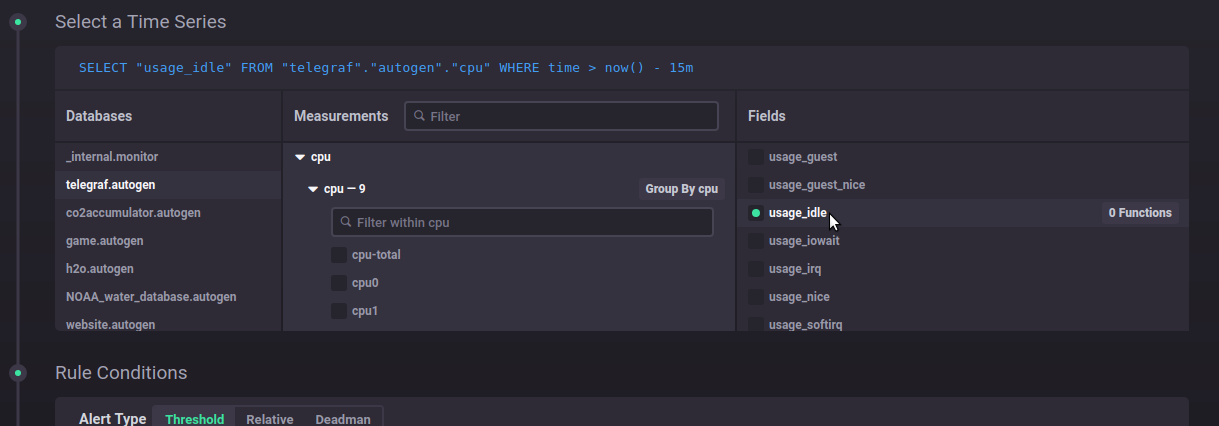Tick the cpu1 tag checkbox

click(339, 311)
